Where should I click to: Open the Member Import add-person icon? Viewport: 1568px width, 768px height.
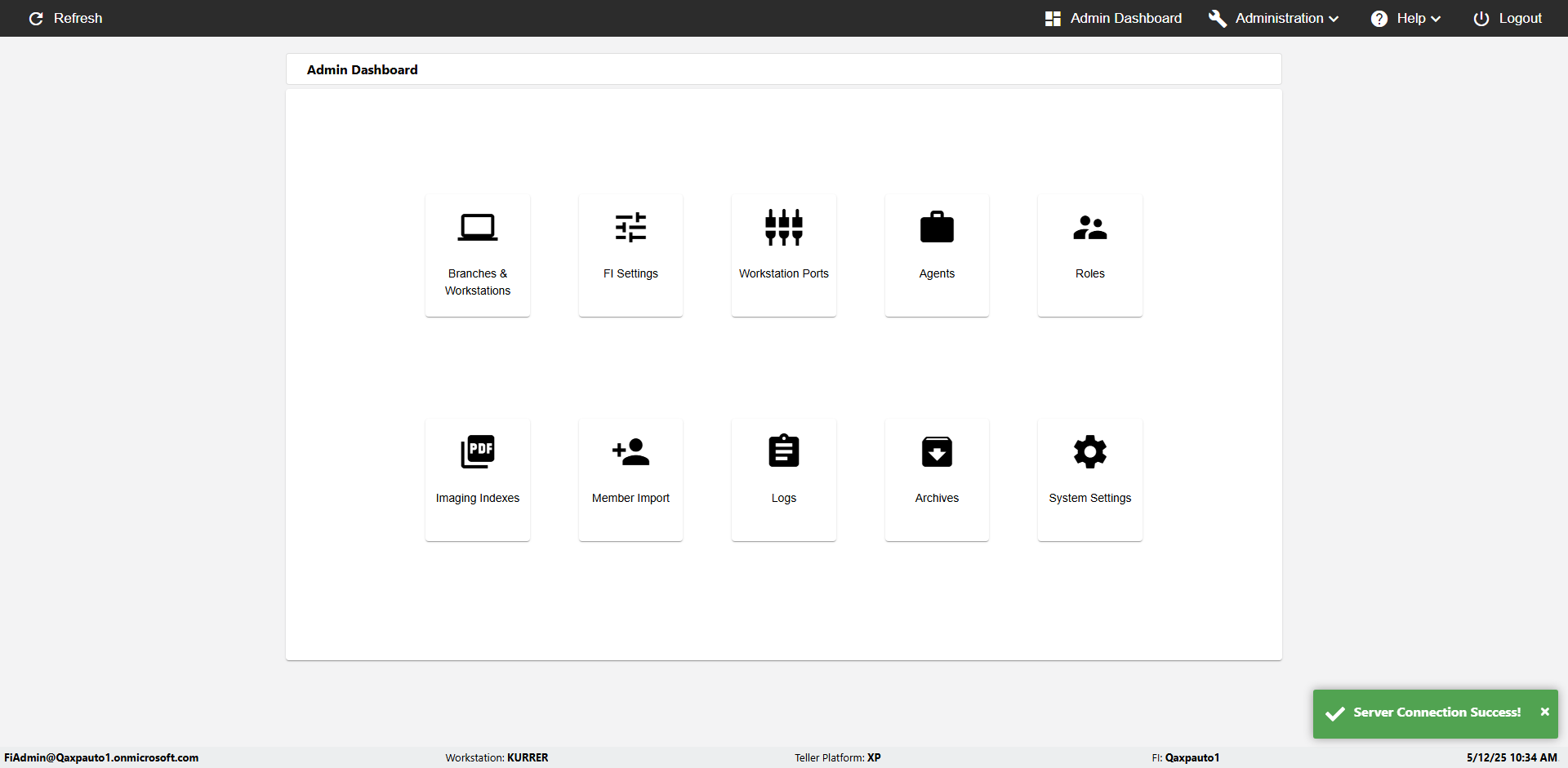[x=630, y=451]
